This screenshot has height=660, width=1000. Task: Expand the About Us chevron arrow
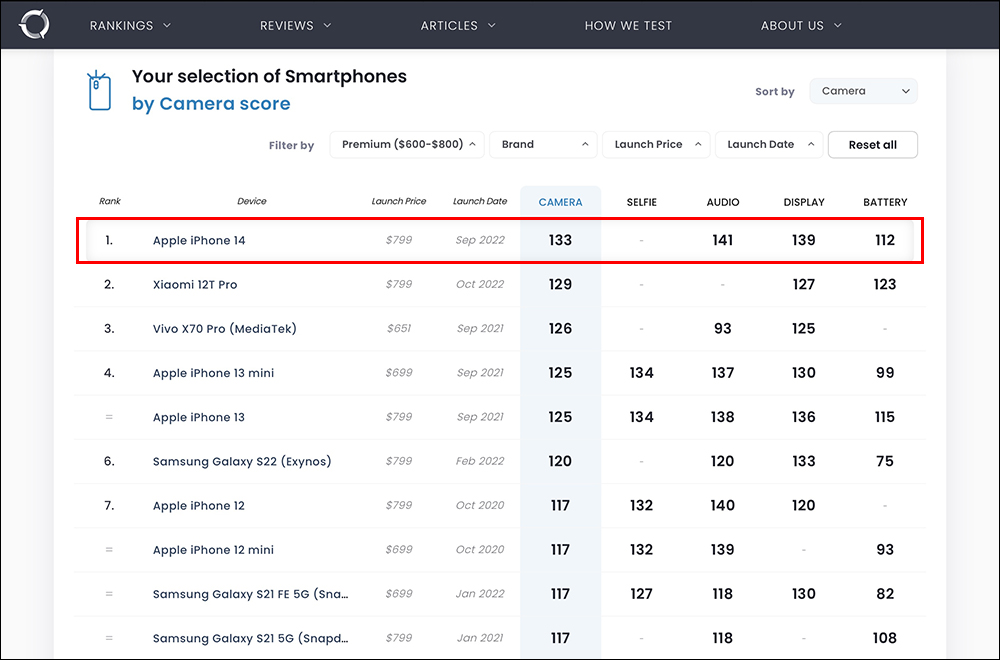coord(838,26)
